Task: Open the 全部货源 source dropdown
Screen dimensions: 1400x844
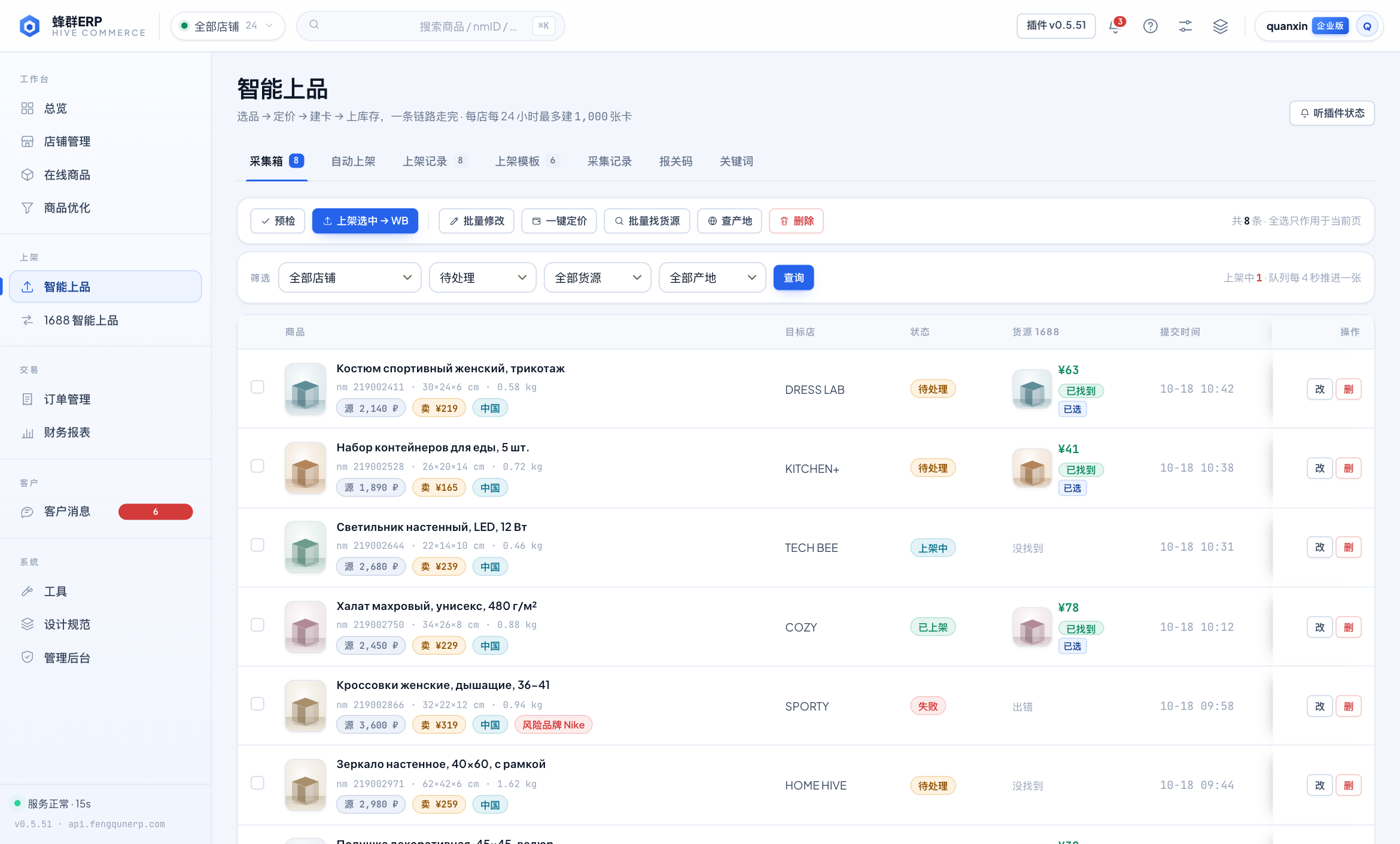Action: pyautogui.click(x=597, y=278)
